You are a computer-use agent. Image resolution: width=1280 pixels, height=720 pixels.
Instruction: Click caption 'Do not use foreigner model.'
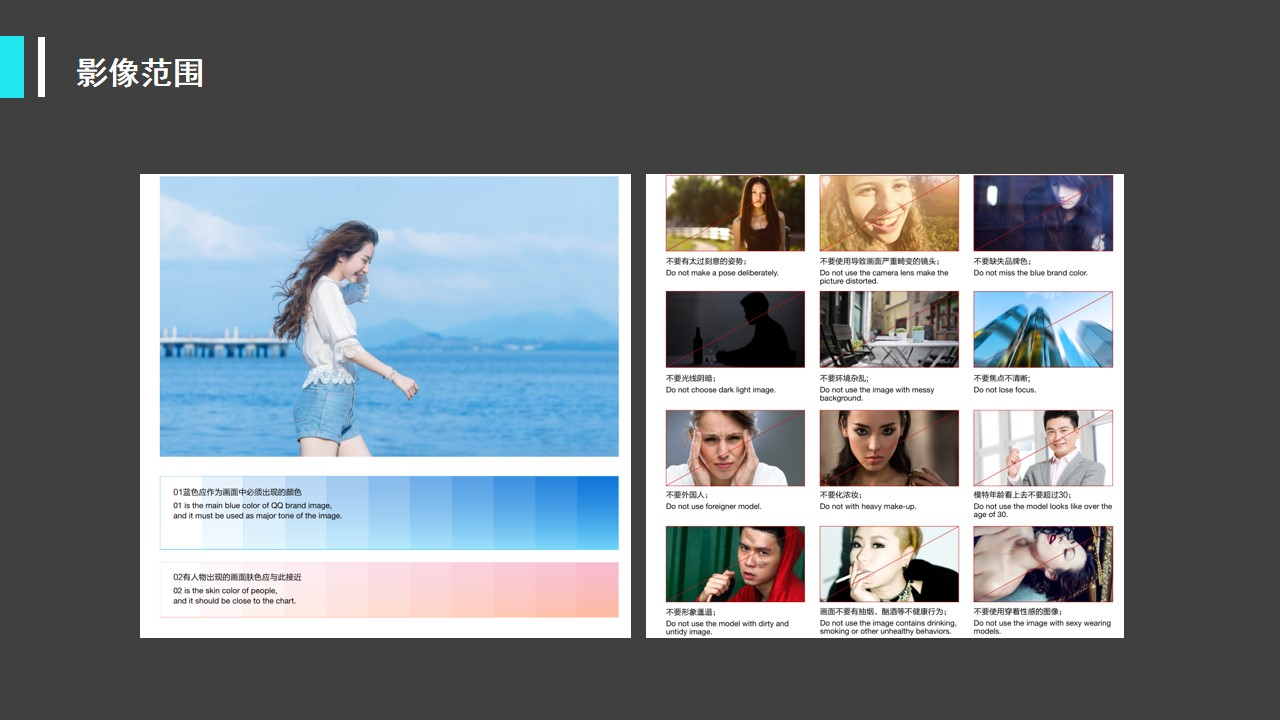coord(714,506)
